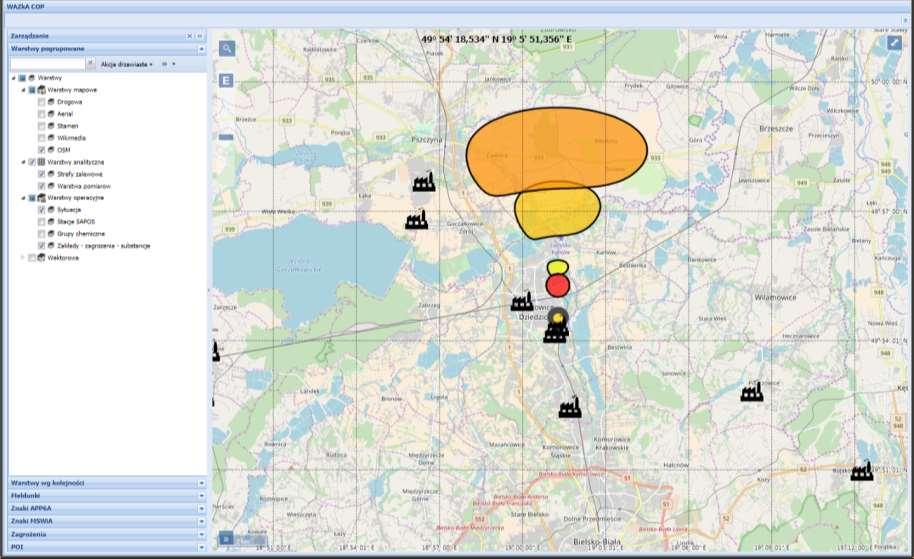
Task: Click the overview toggle button at the map's bottom-left
Action: point(226,539)
